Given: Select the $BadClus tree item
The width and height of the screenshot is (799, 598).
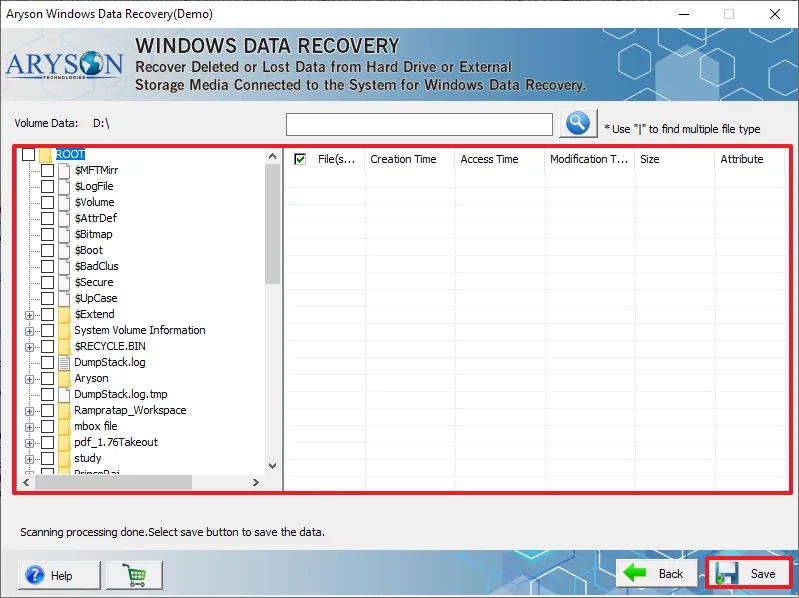Looking at the screenshot, I should pyautogui.click(x=96, y=266).
